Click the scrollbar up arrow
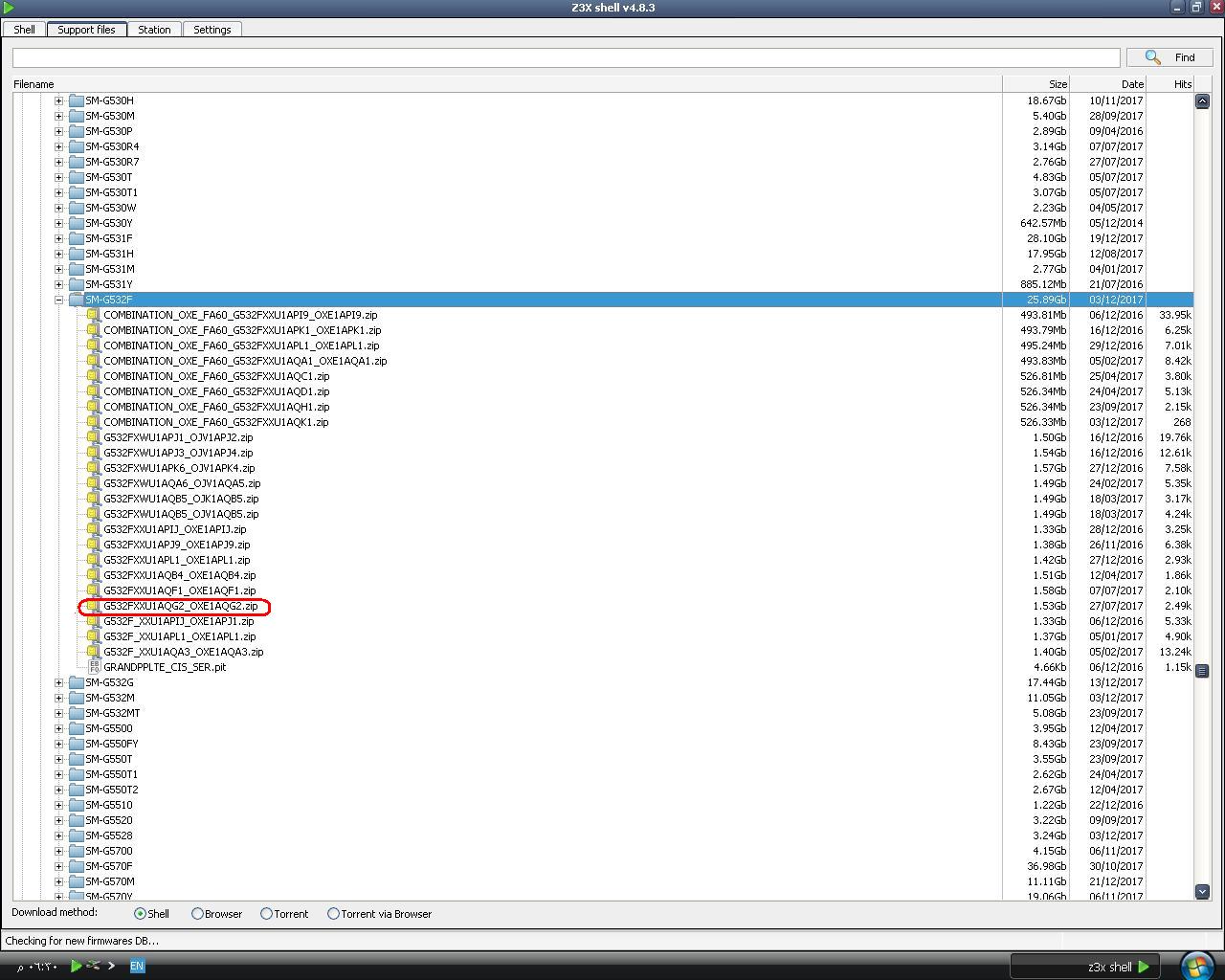This screenshot has width=1225, height=980. click(x=1203, y=100)
